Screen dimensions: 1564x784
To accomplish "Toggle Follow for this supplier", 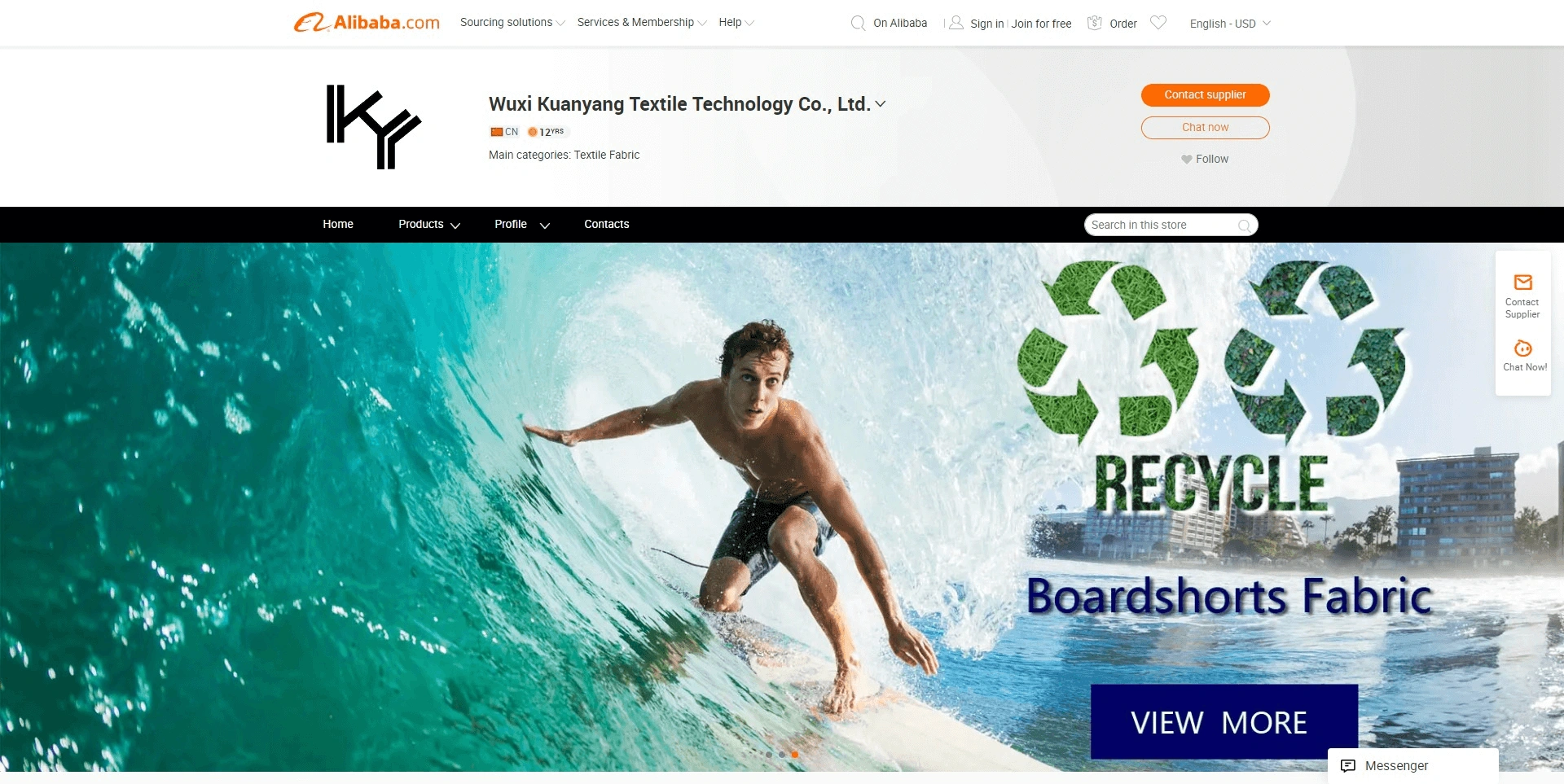I will (x=1205, y=159).
